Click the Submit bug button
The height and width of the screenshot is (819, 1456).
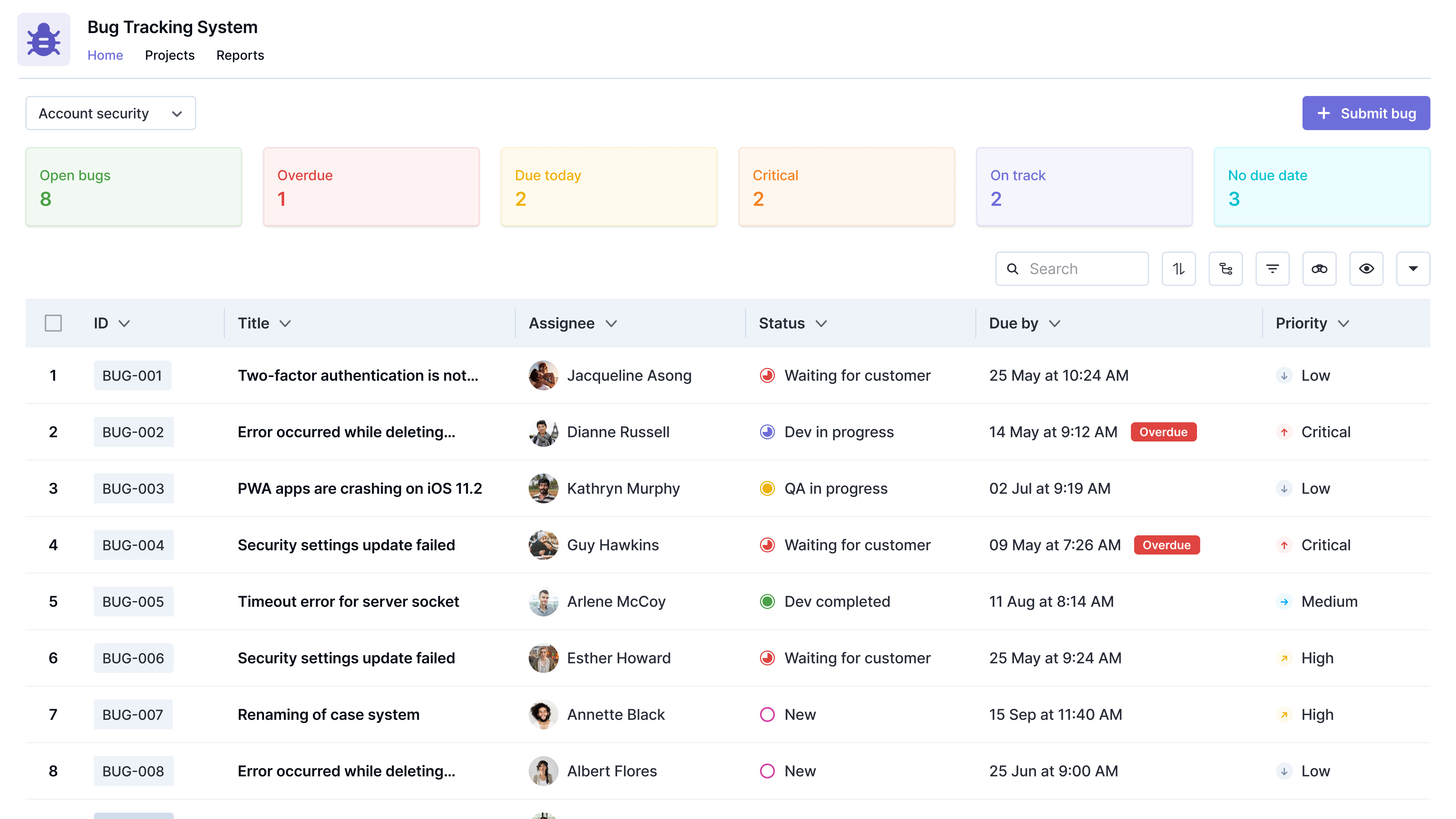click(x=1366, y=113)
